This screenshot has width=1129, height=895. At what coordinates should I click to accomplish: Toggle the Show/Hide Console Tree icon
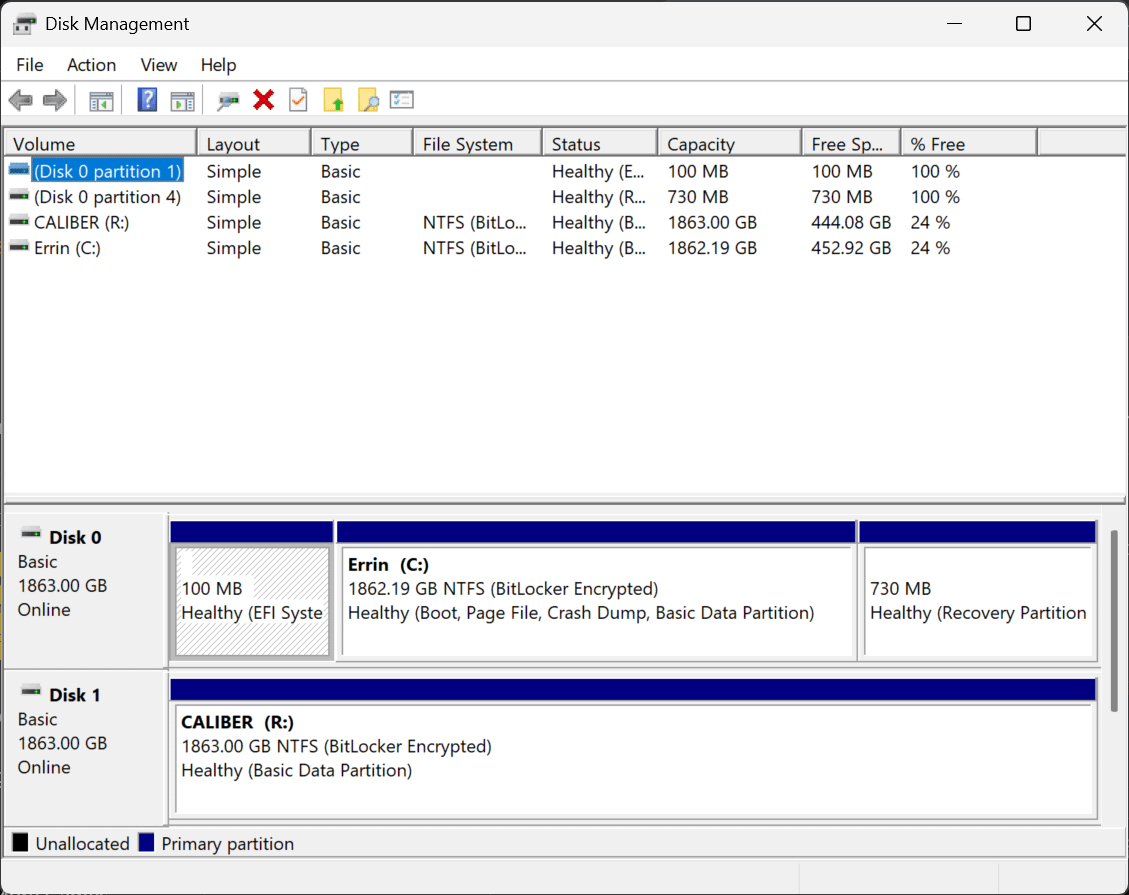(x=101, y=100)
